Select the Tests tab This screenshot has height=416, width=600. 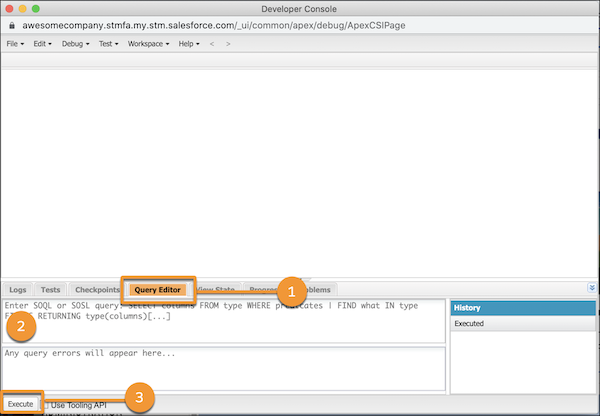coord(50,289)
